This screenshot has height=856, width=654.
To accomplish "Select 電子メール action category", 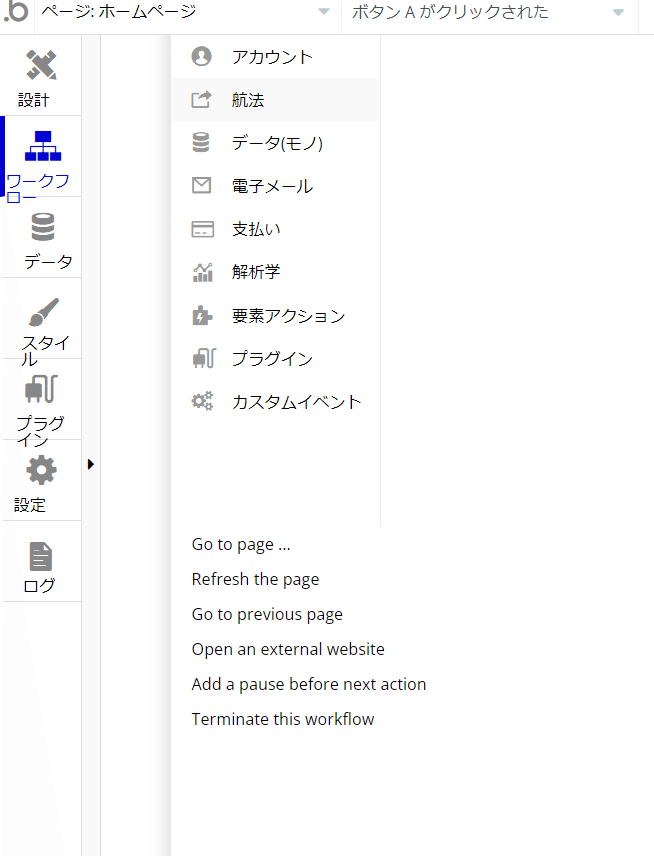I will click(276, 186).
